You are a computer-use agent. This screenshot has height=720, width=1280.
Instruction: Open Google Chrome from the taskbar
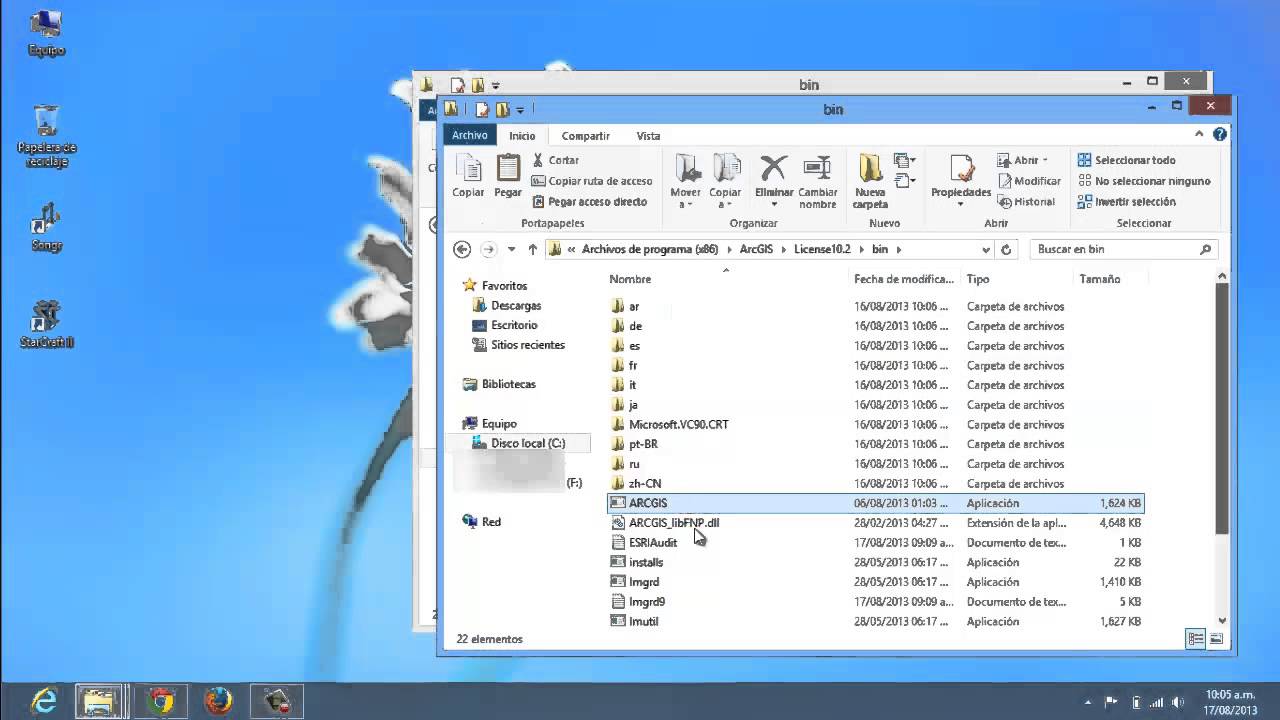click(x=160, y=701)
